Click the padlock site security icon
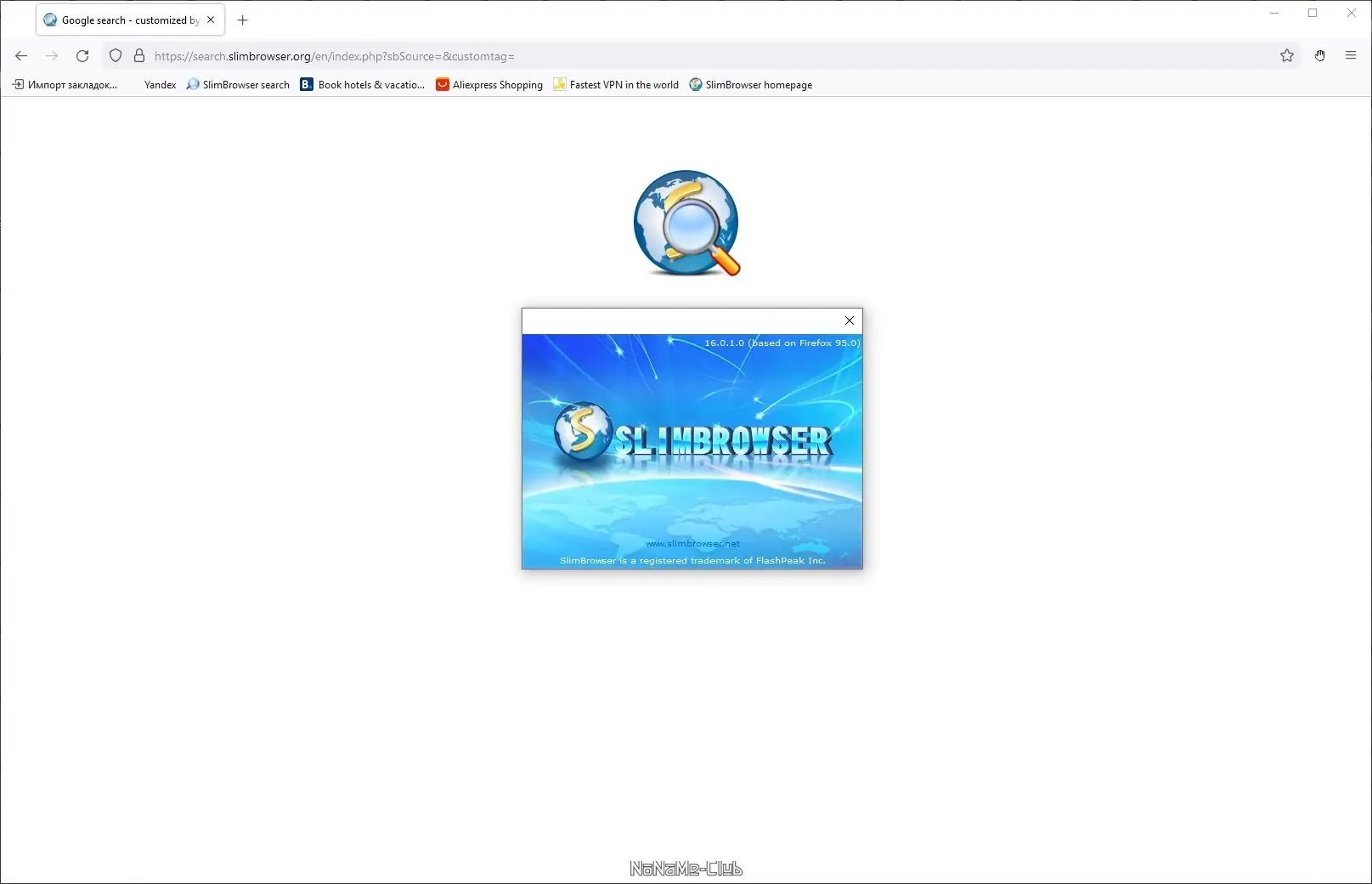The height and width of the screenshot is (884, 1372). click(x=139, y=56)
